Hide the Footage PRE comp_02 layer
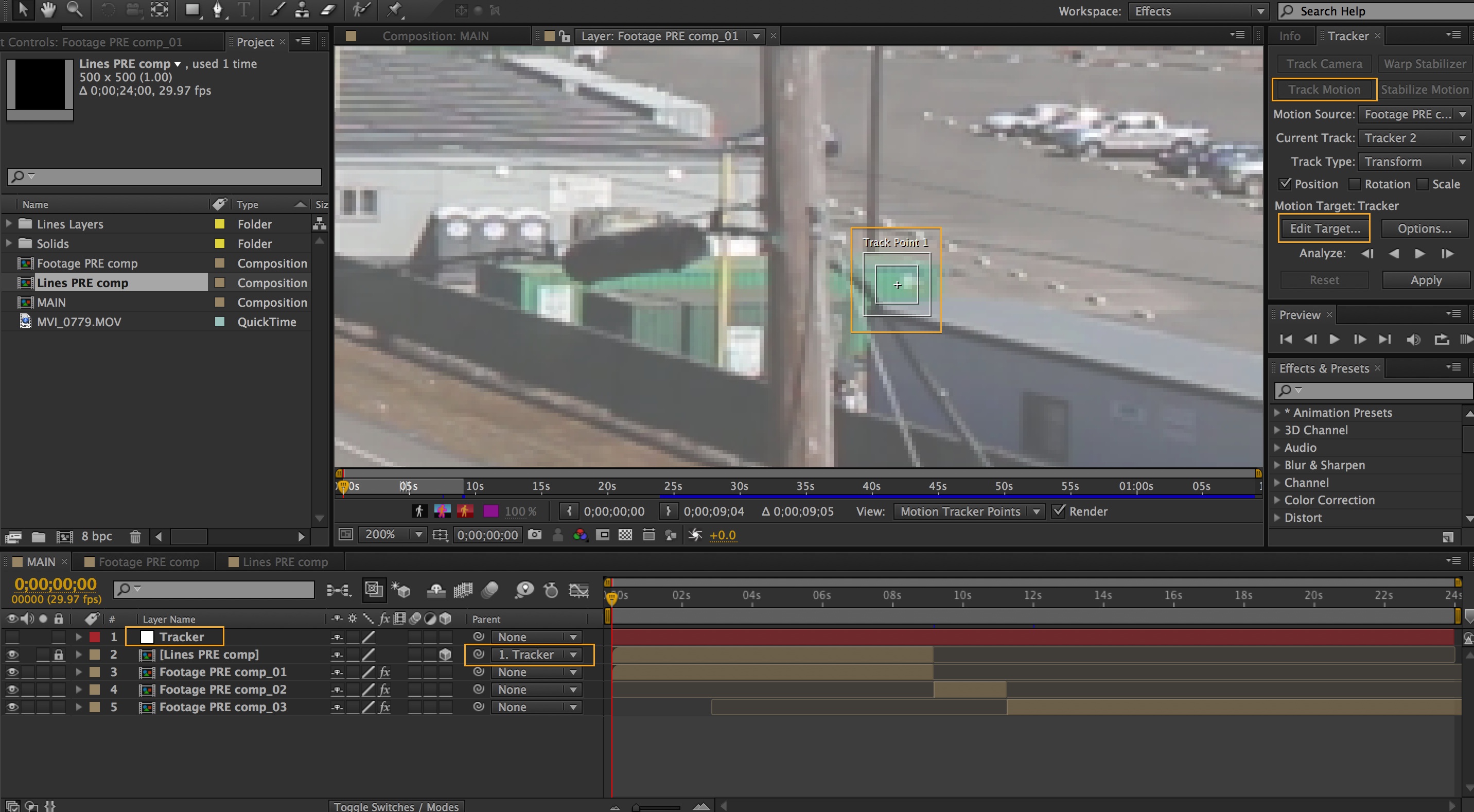The image size is (1474, 812). [x=12, y=690]
